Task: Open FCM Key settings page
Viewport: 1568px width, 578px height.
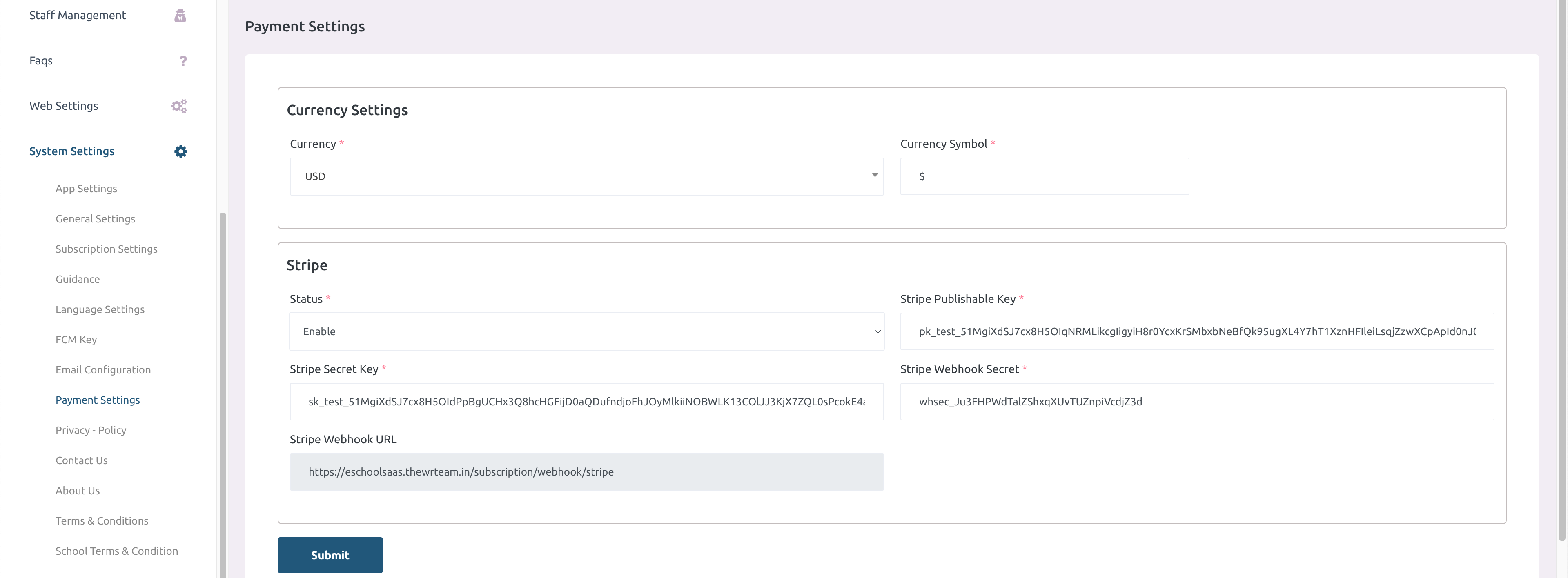Action: (x=76, y=340)
